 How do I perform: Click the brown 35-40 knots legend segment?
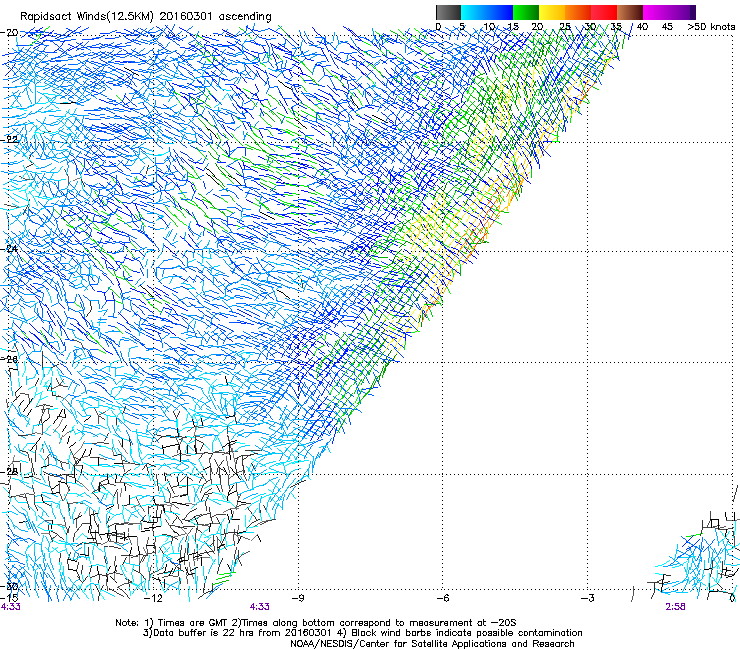(630, 12)
